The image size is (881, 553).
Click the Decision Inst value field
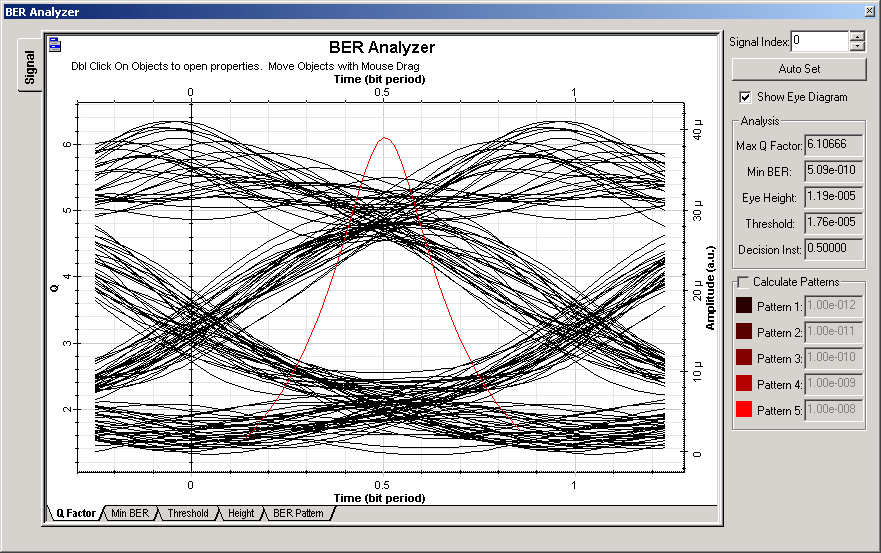click(x=834, y=249)
